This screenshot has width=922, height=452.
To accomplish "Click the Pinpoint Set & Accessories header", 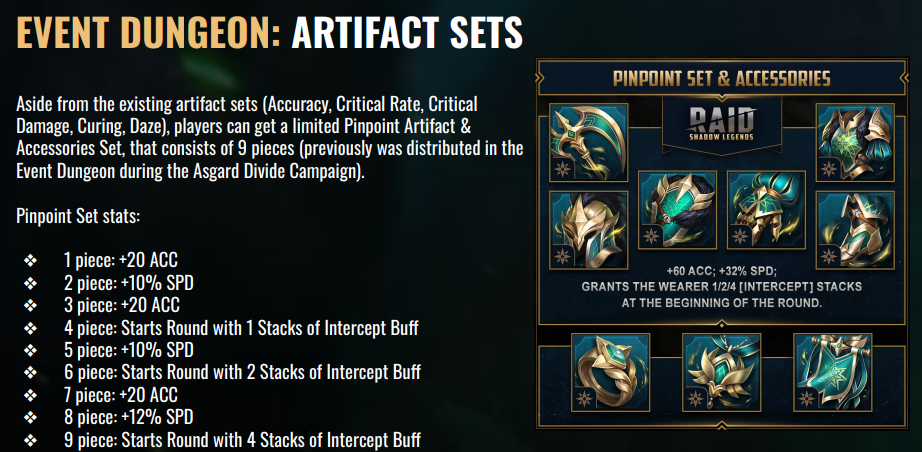I will pyautogui.click(x=720, y=77).
